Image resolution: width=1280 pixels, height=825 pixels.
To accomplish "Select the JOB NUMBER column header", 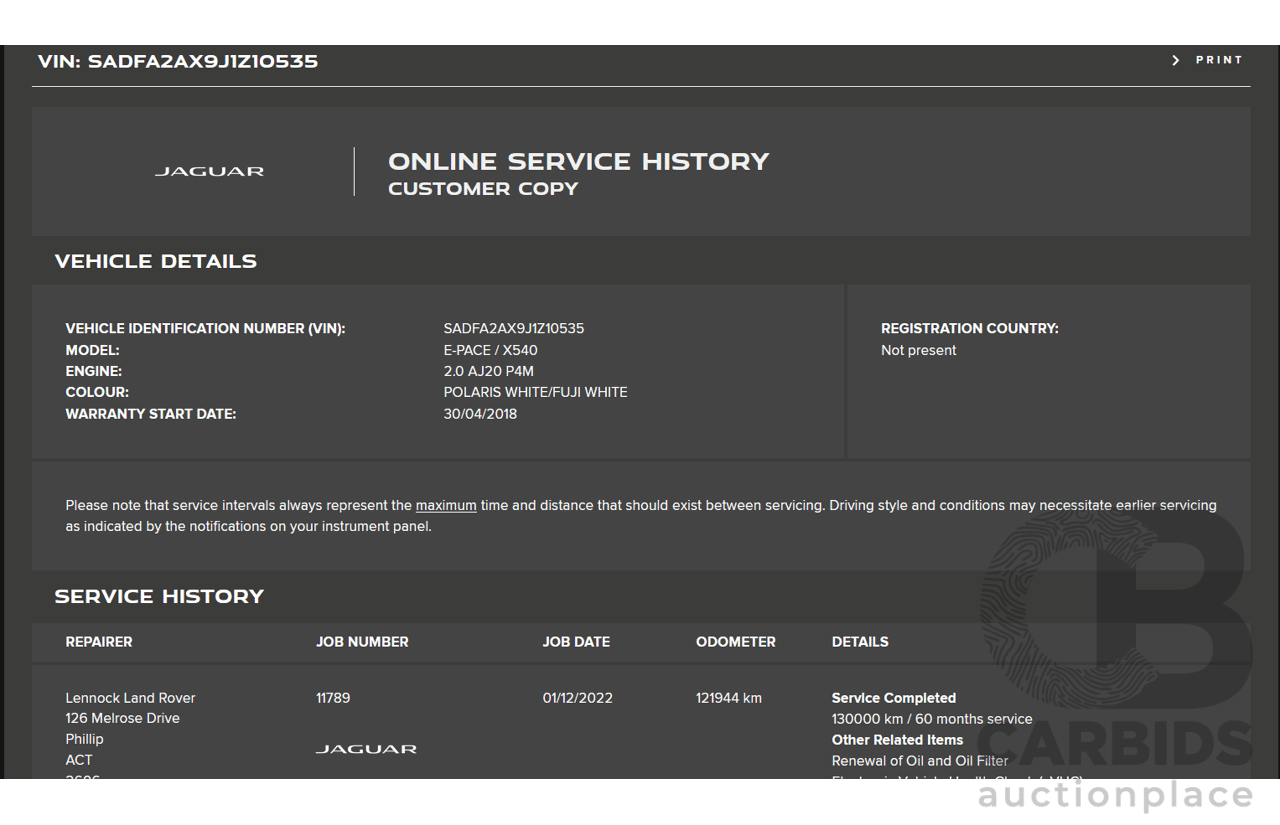I will click(x=362, y=642).
